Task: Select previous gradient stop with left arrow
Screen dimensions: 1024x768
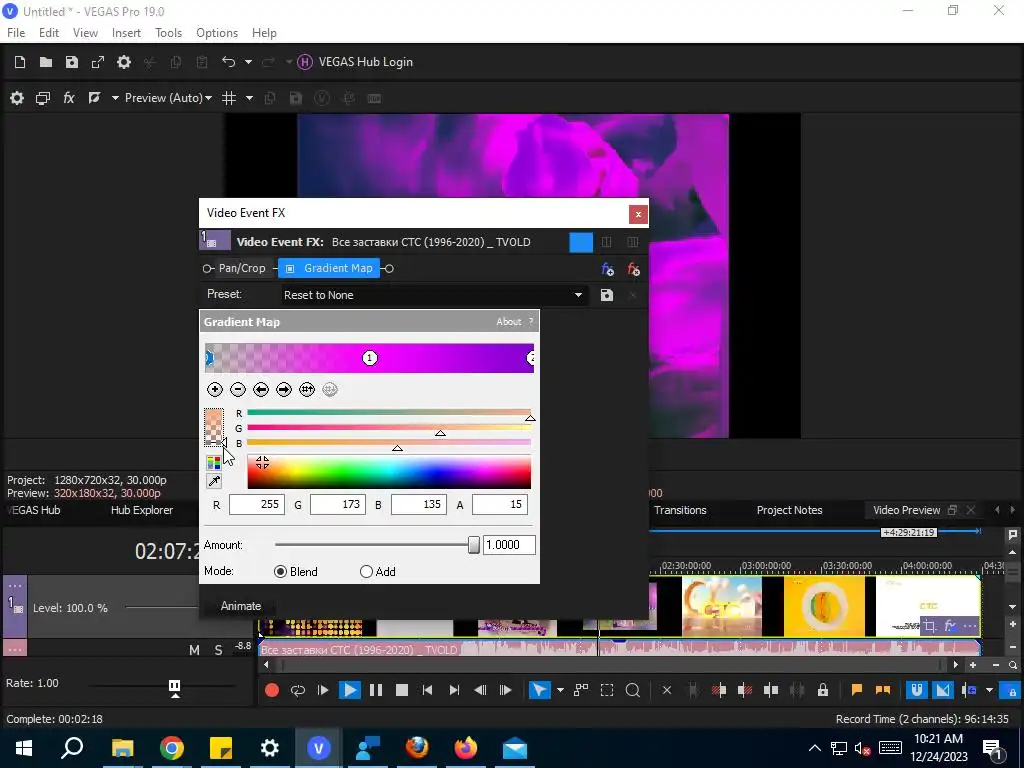Action: tap(261, 390)
